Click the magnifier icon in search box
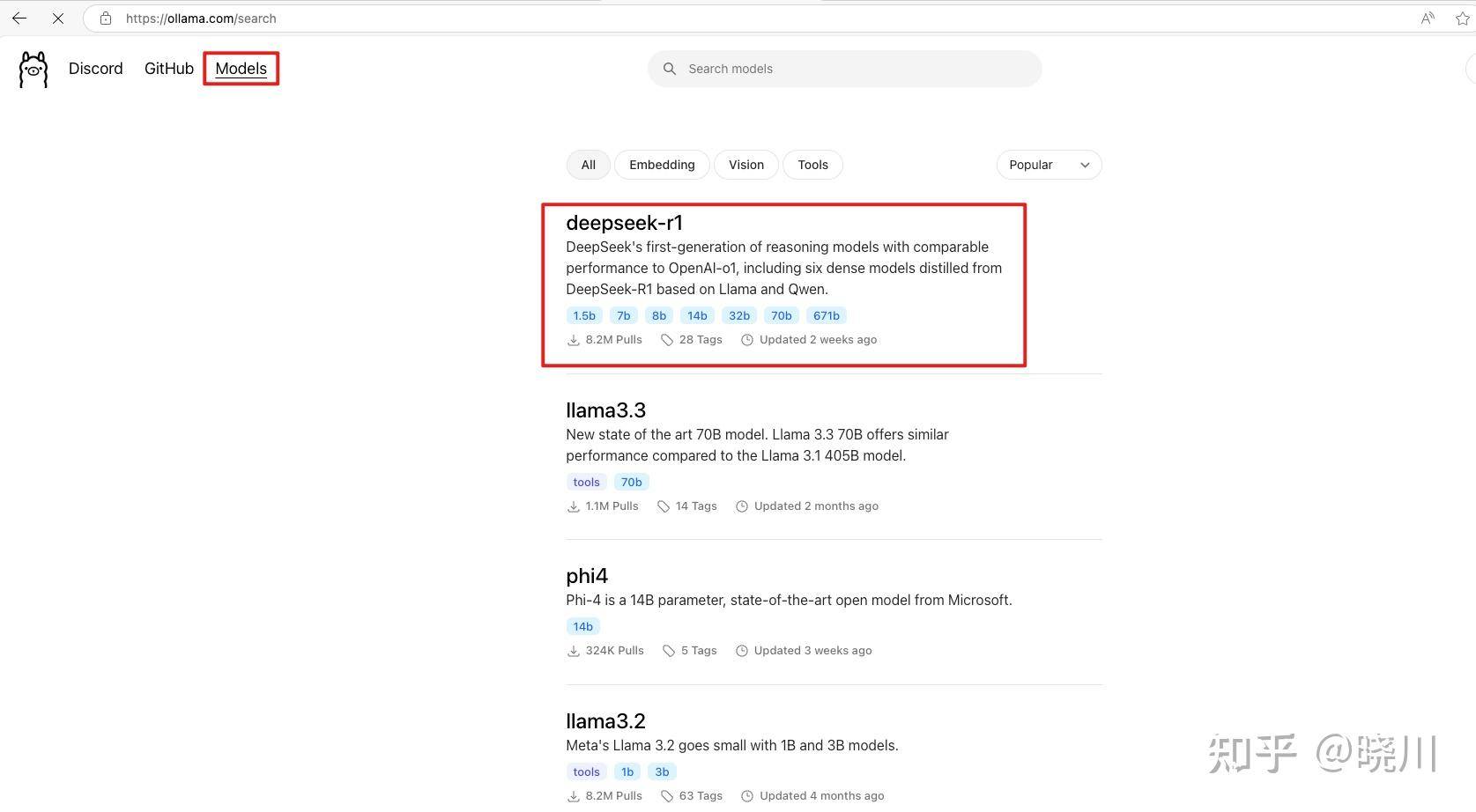Screen dimensions: 1476x812 coord(670,69)
